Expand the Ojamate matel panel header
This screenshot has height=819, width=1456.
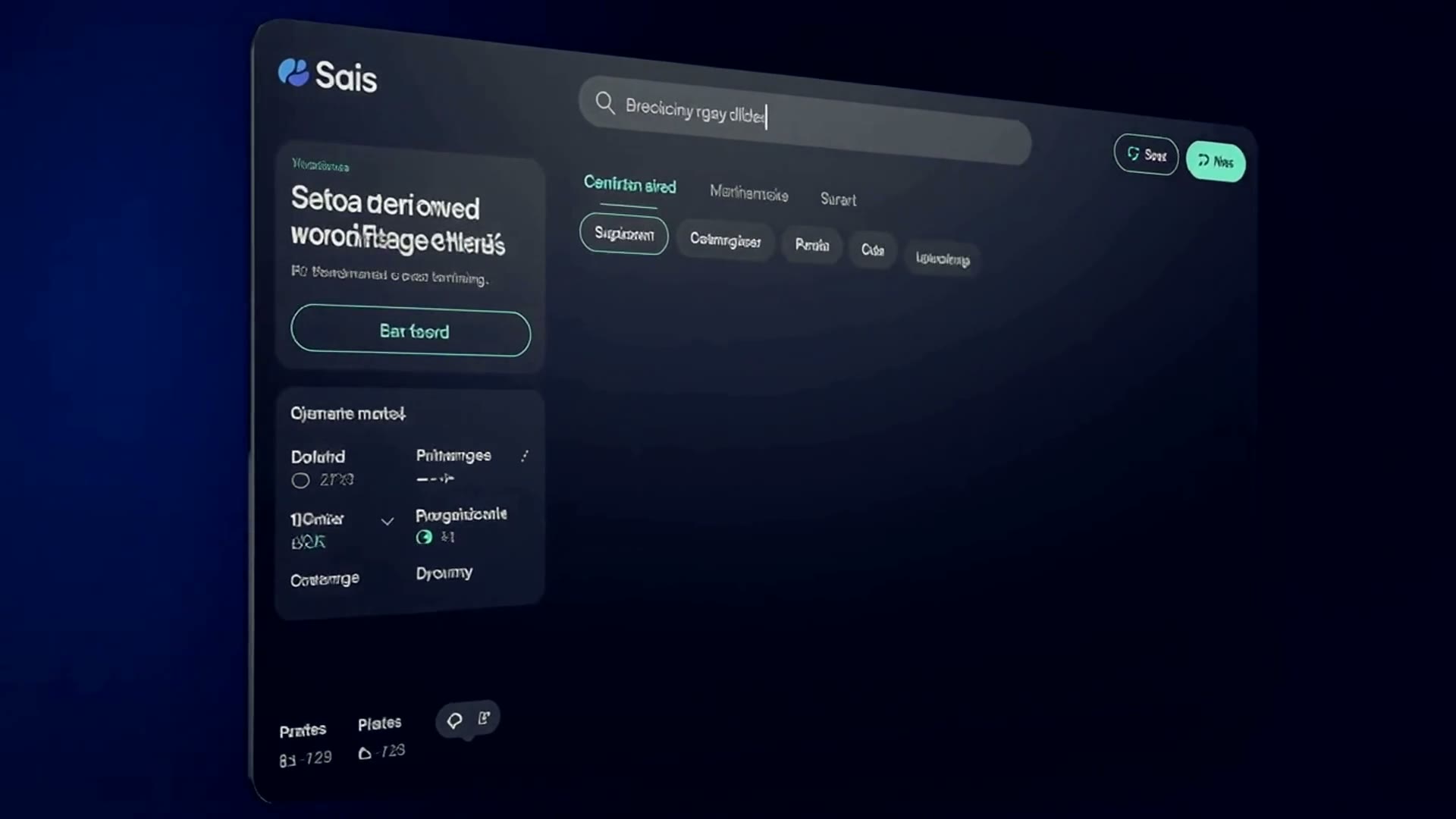click(348, 413)
